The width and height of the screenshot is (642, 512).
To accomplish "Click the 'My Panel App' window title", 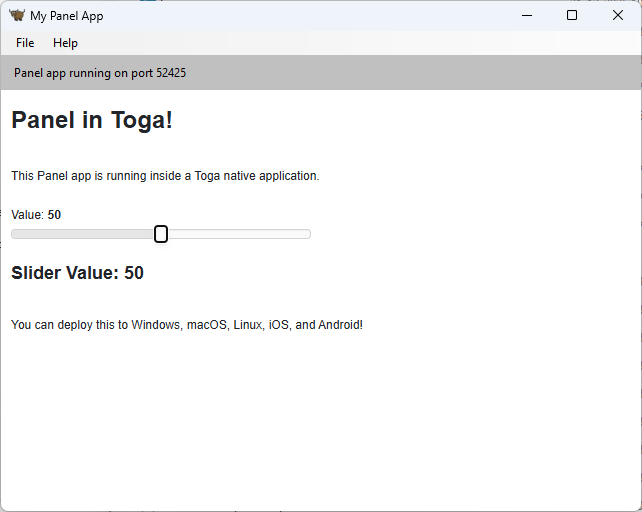I will click(x=67, y=16).
